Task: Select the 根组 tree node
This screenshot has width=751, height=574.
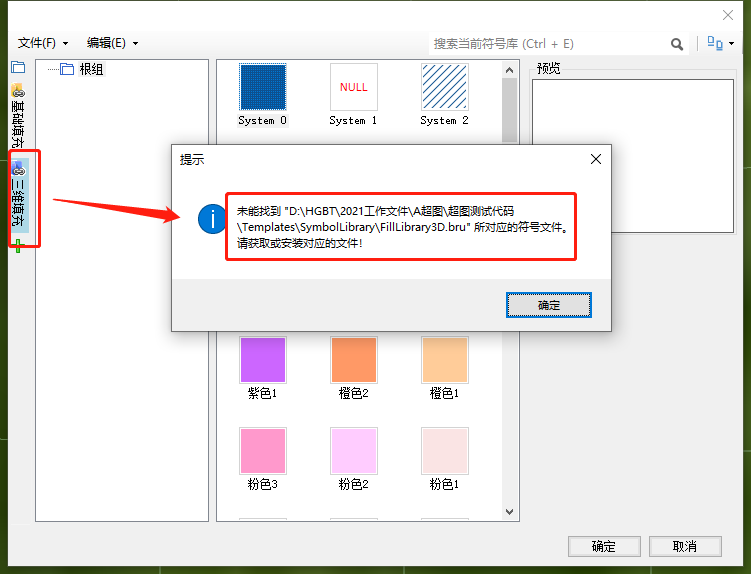Action: click(x=91, y=69)
